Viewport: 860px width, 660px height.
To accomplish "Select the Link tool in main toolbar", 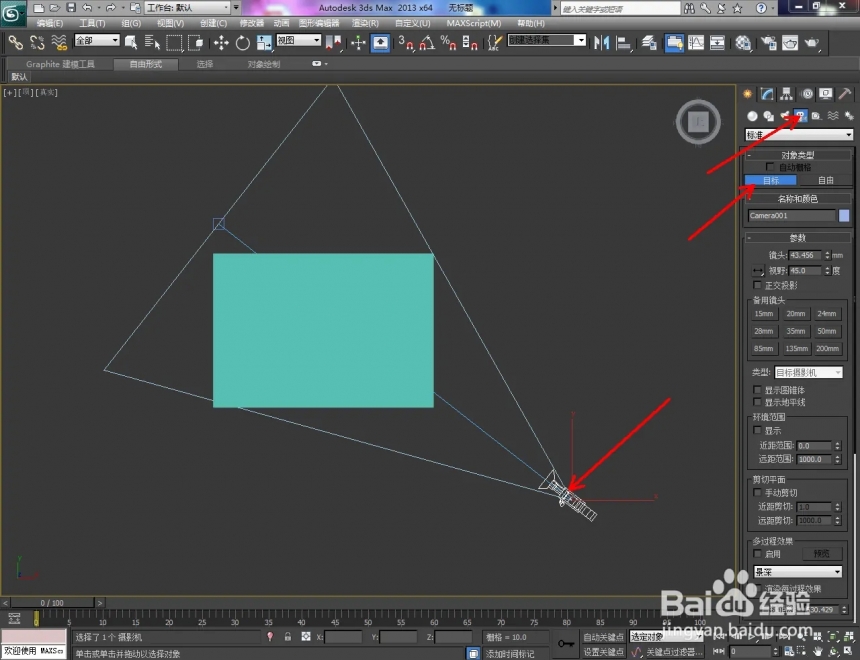I will click(x=15, y=42).
